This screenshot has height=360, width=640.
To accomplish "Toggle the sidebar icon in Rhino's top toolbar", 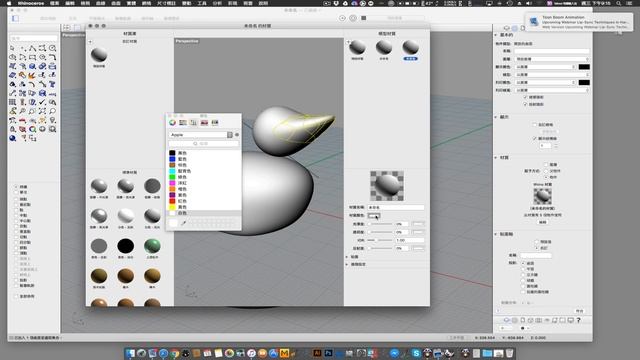I will (16, 18).
